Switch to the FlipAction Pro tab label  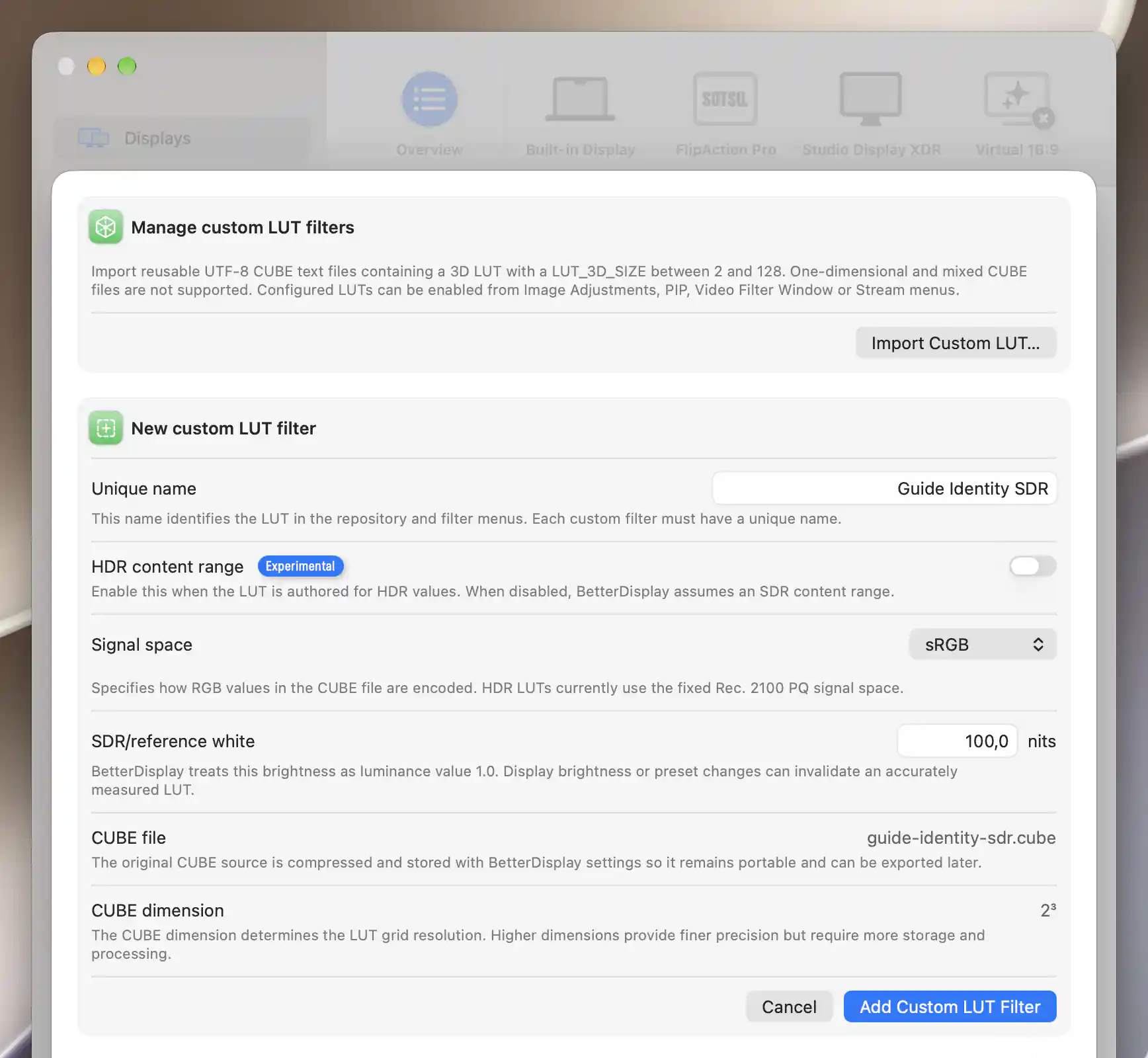(726, 150)
